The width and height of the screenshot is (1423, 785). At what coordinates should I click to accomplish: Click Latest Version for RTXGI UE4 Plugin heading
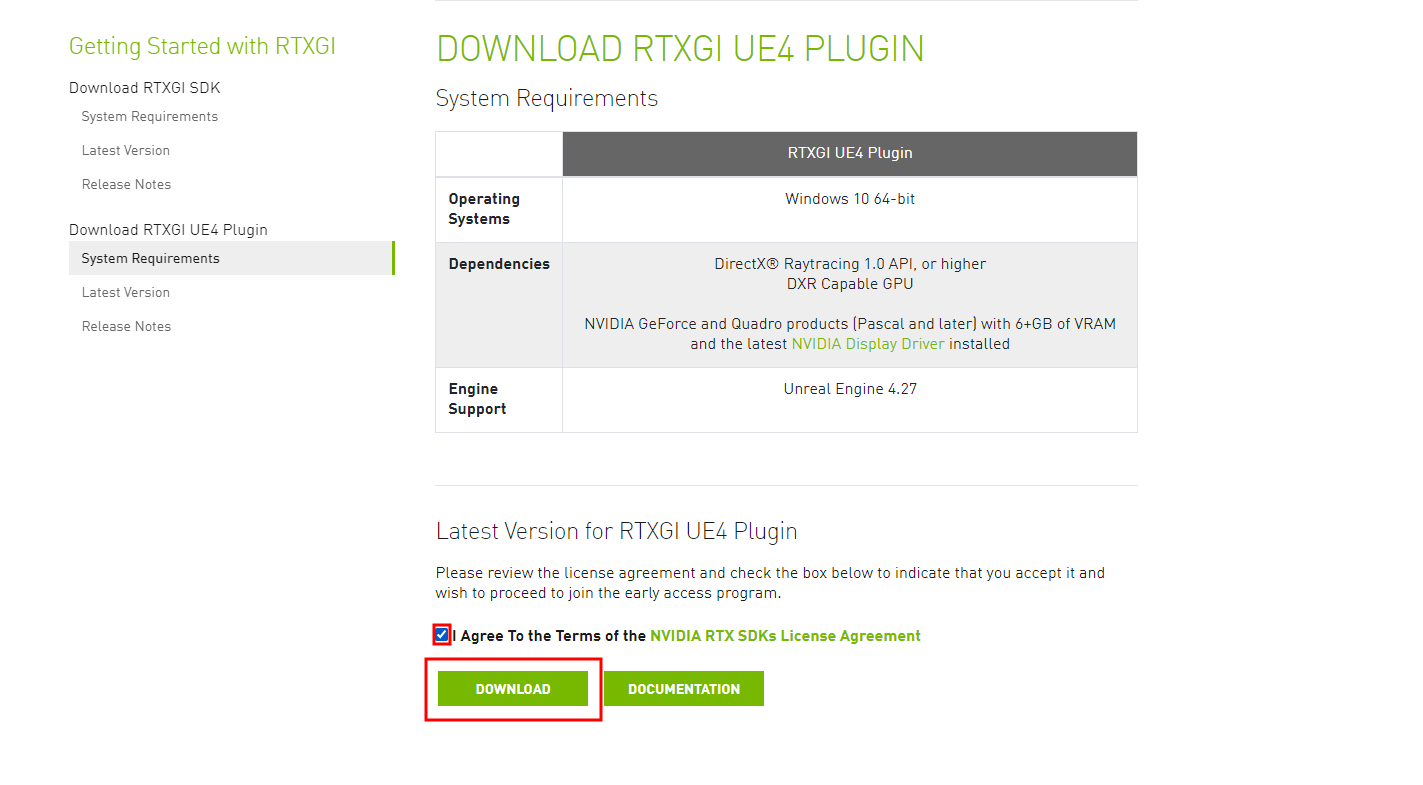(617, 531)
